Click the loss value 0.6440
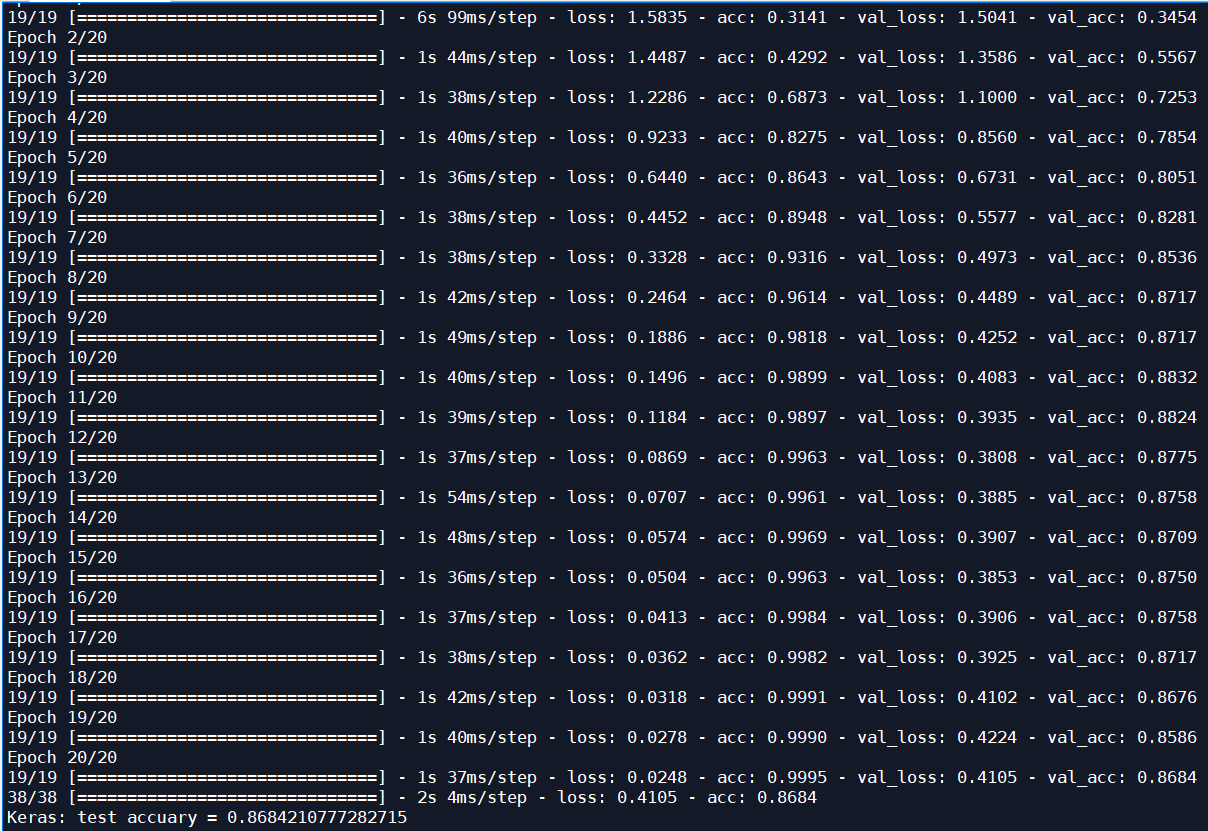Image resolution: width=1208 pixels, height=831 pixels. click(x=657, y=177)
